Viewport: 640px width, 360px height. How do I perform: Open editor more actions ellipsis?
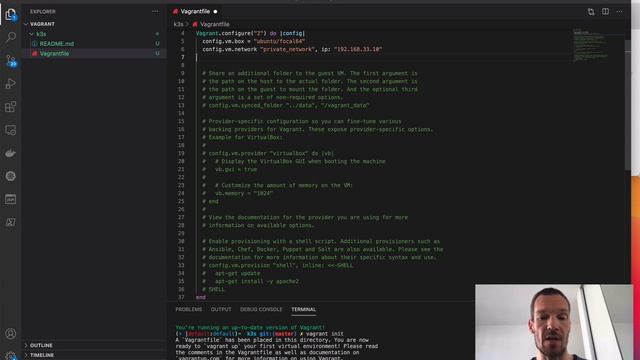pyautogui.click(x=620, y=11)
